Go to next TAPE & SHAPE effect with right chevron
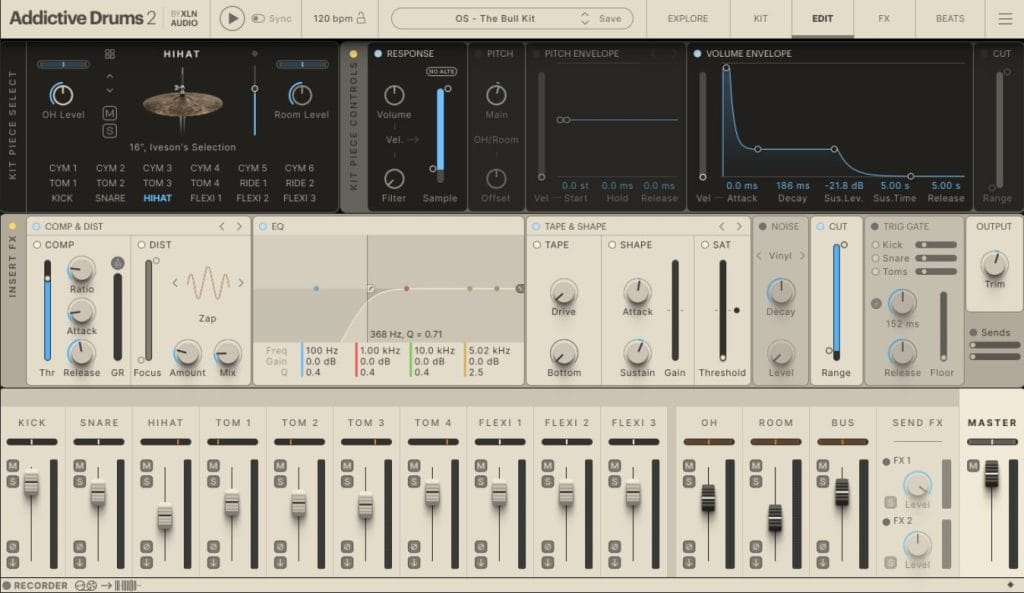The width and height of the screenshot is (1024, 593). (x=739, y=226)
